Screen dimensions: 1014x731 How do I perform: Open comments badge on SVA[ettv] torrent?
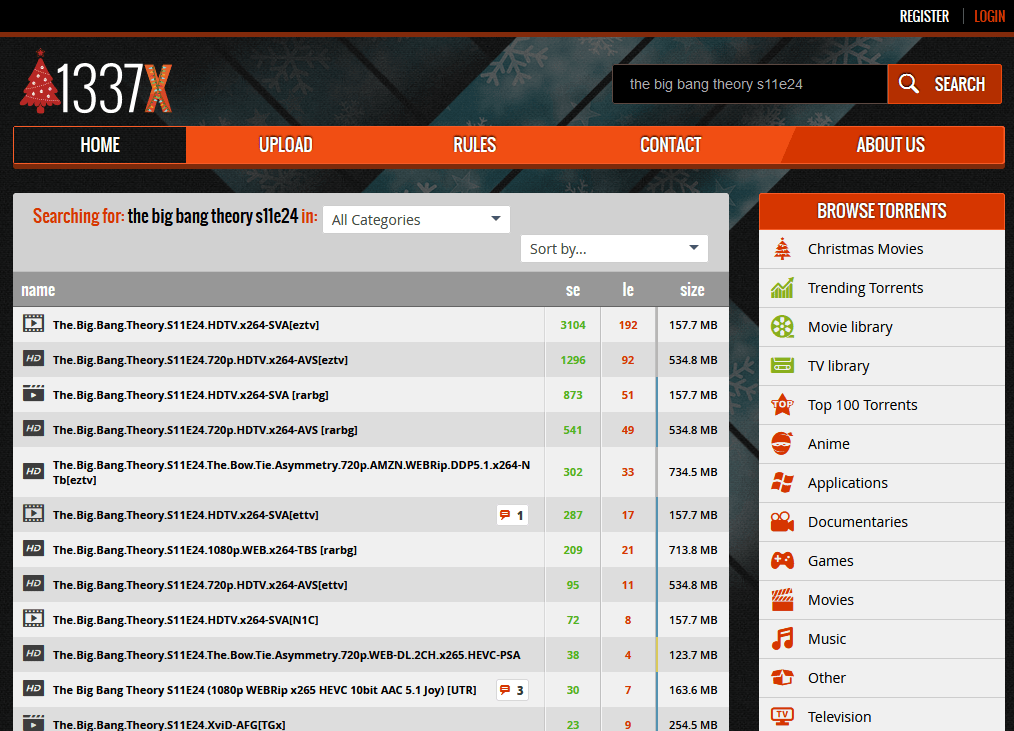[x=512, y=515]
